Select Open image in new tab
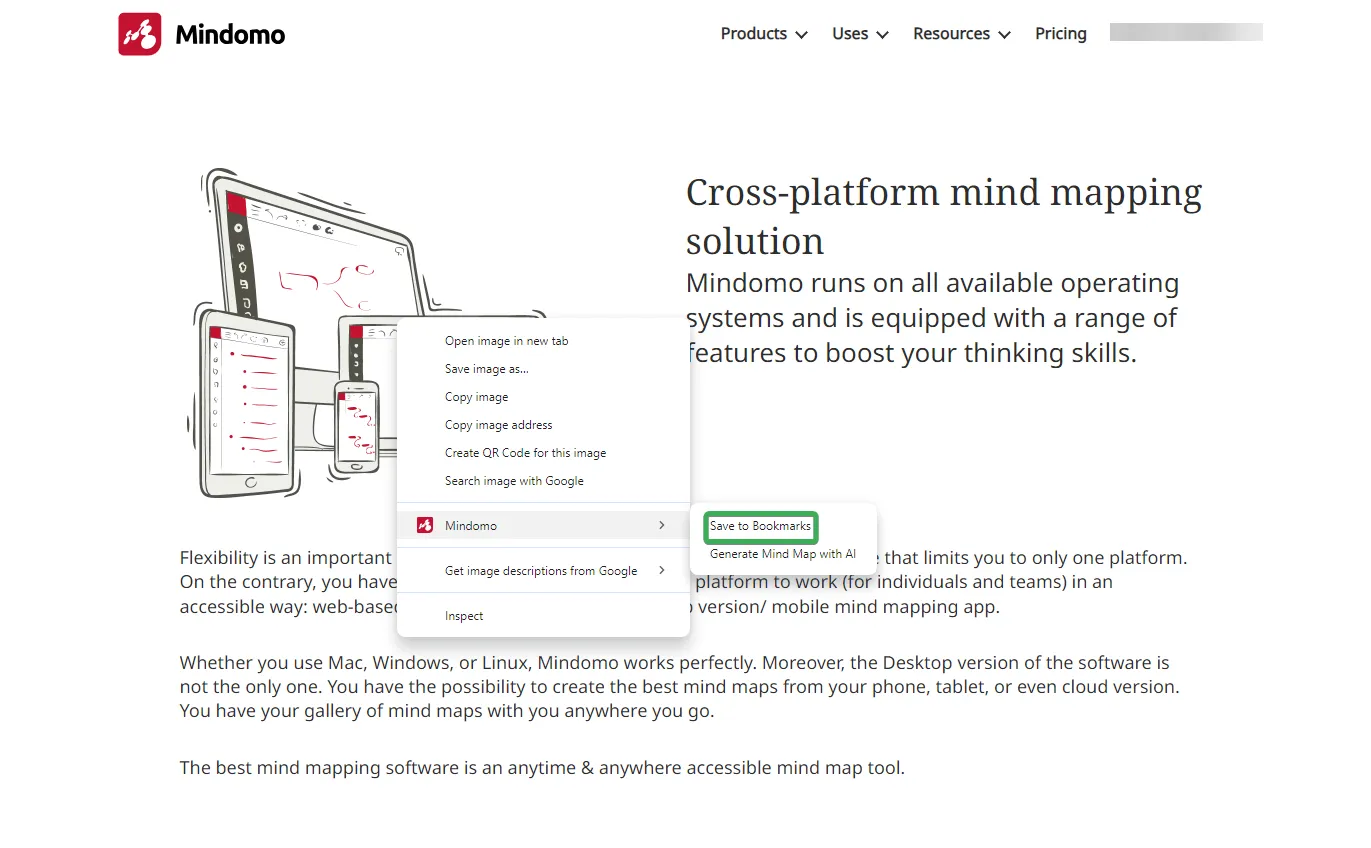1371x848 pixels. coord(543,341)
